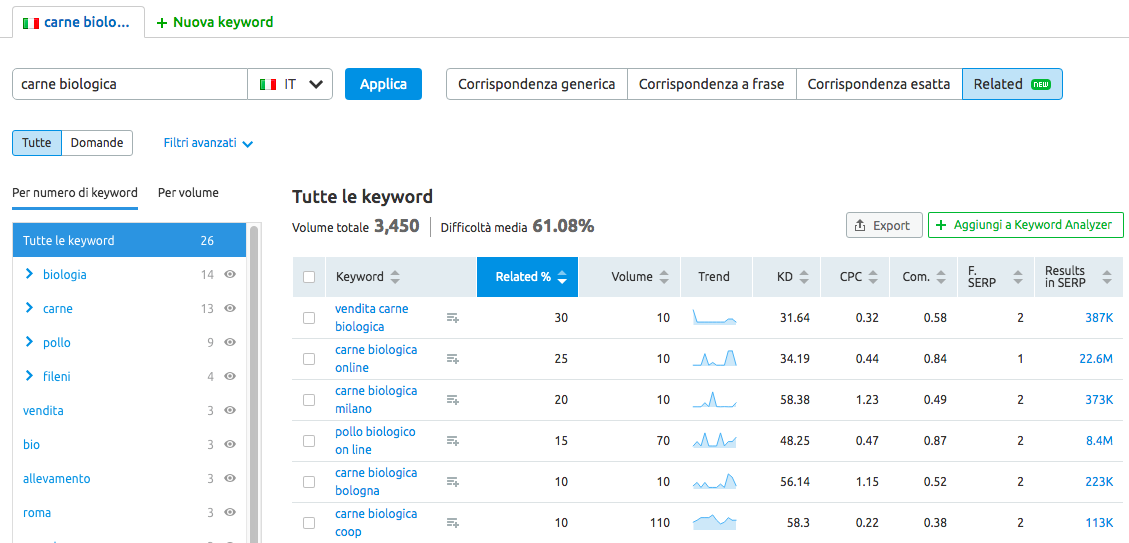Open the 387K results in SERP link
This screenshot has height=543, width=1129.
1099,318
